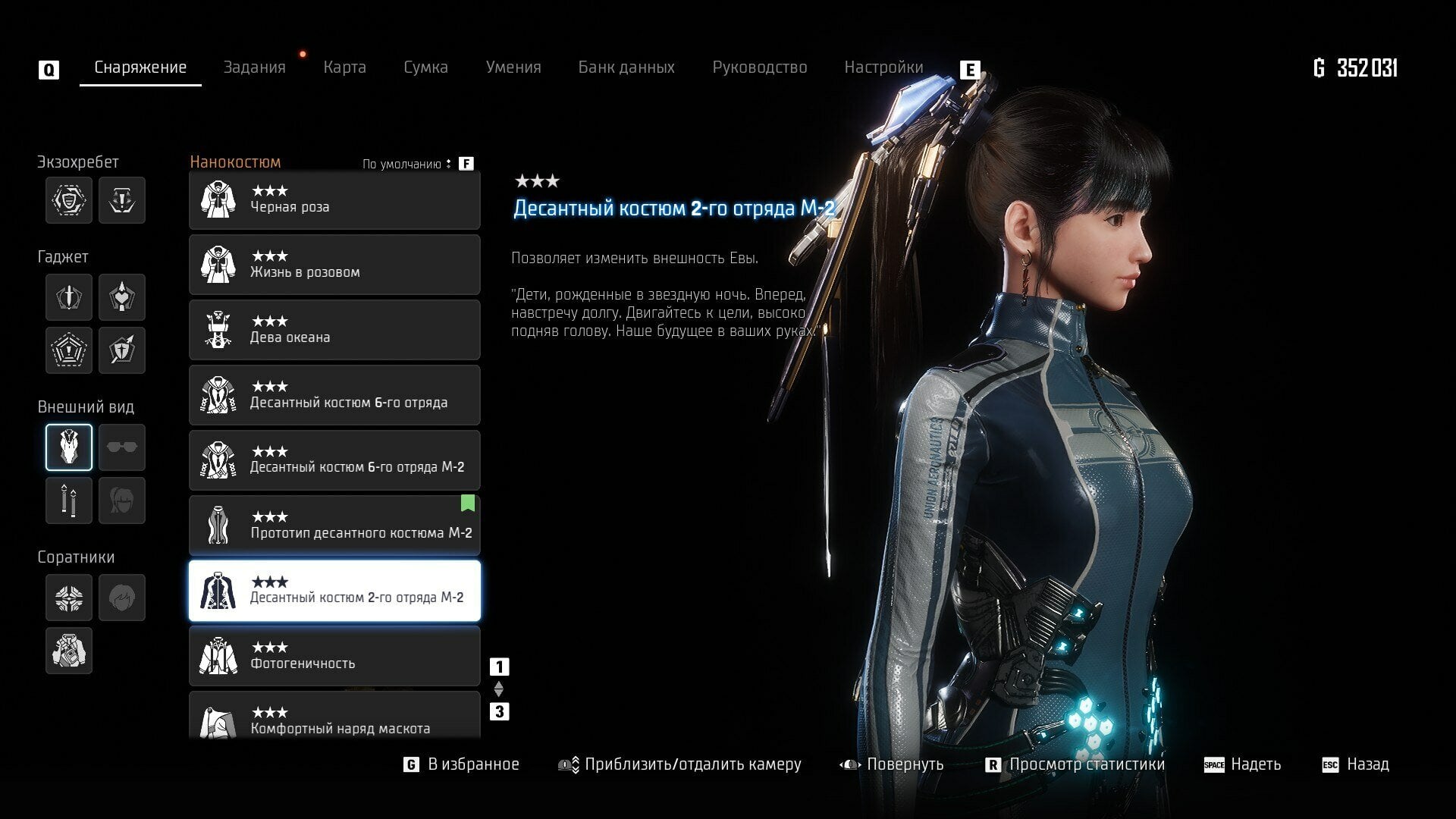
Task: Open the sword gadget slot under Гаджет
Action: tap(69, 297)
